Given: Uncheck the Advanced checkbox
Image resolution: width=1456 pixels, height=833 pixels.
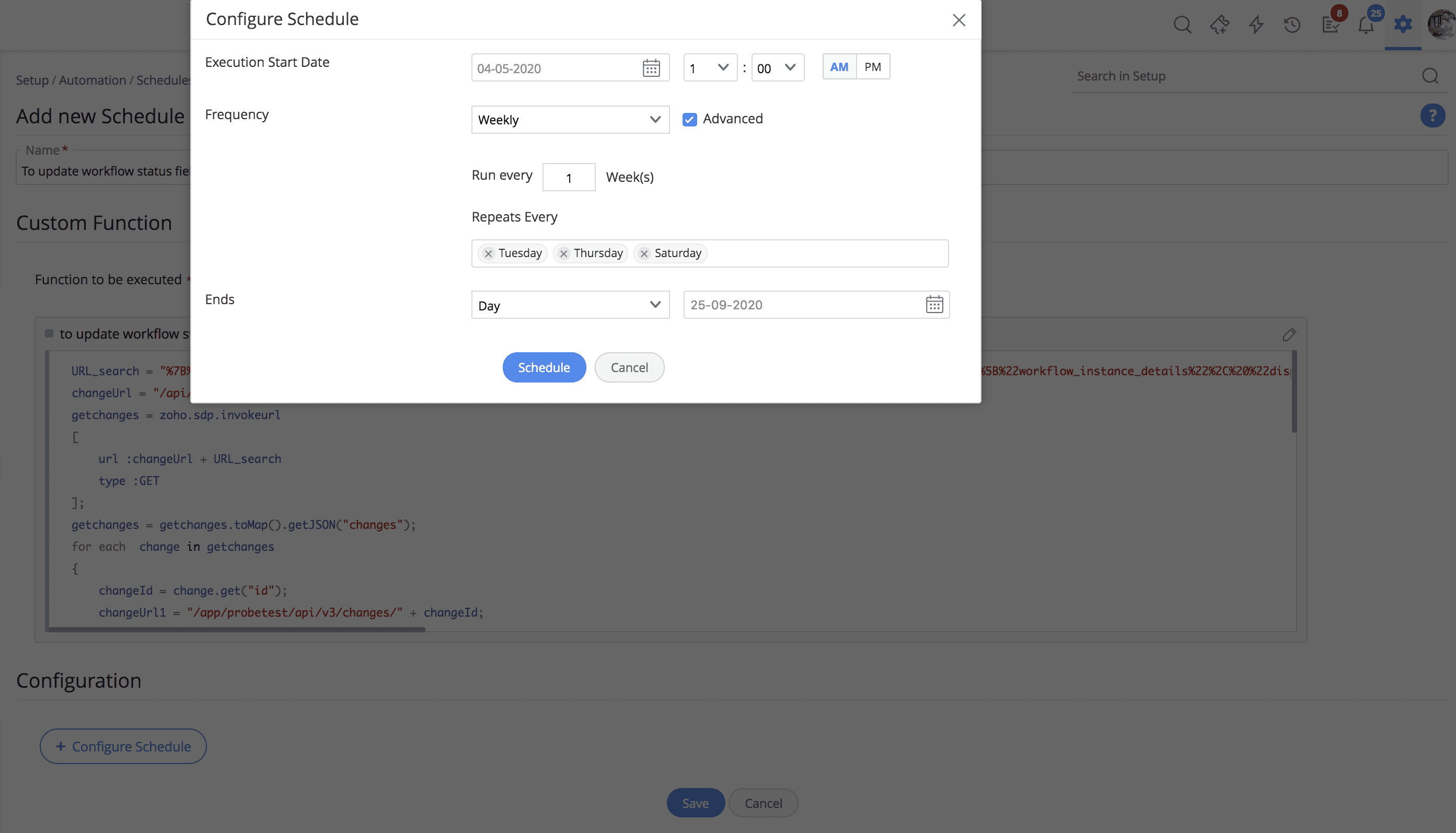Looking at the screenshot, I should [x=689, y=119].
